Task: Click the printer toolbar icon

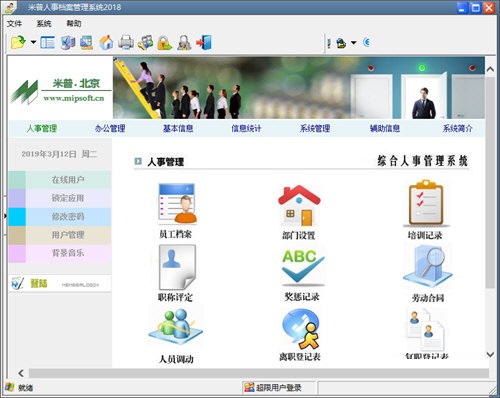Action: (x=126, y=43)
